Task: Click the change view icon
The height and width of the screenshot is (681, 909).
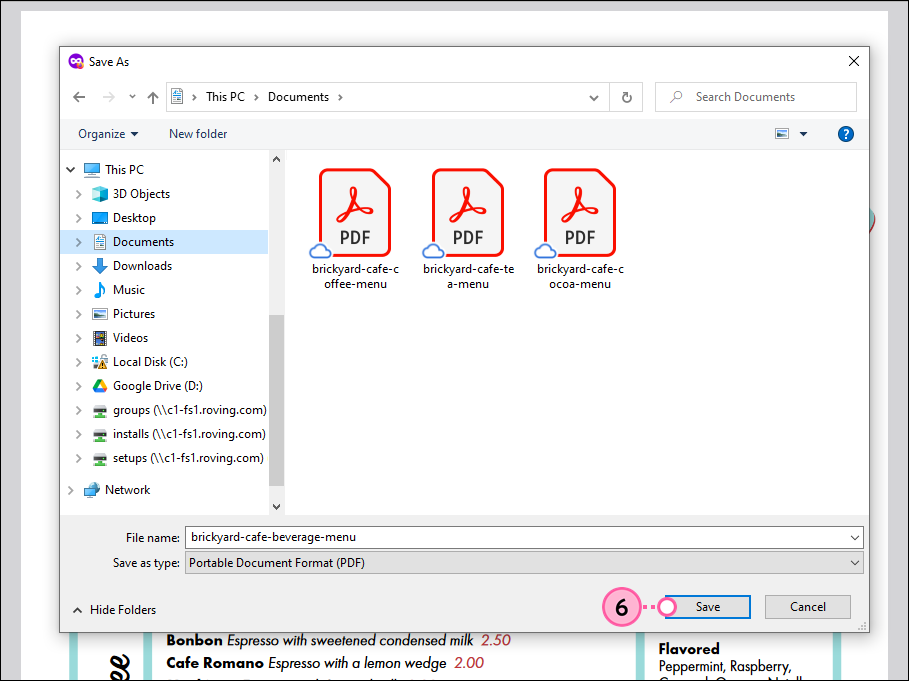Action: (782, 134)
